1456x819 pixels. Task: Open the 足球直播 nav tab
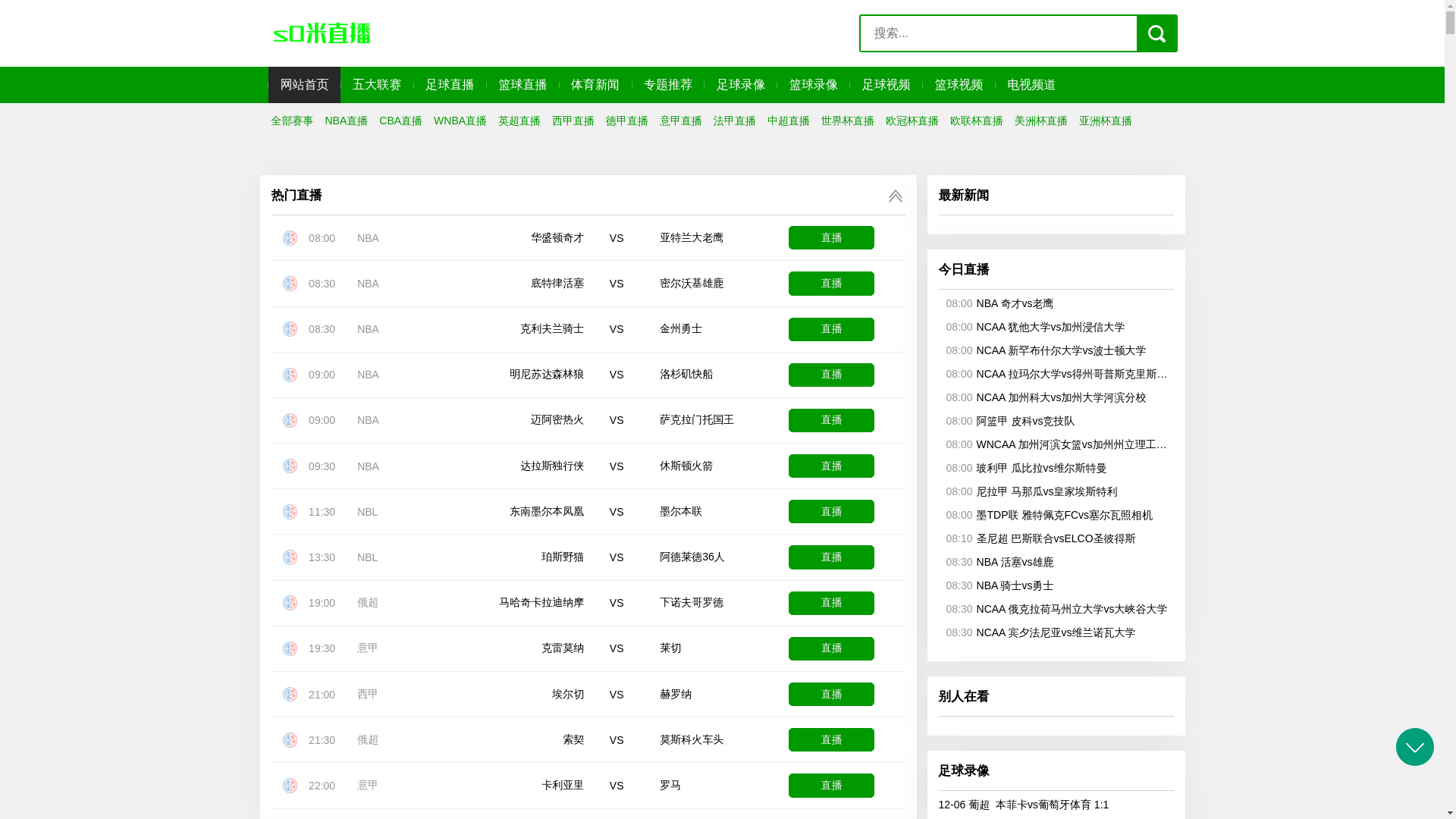point(450,85)
